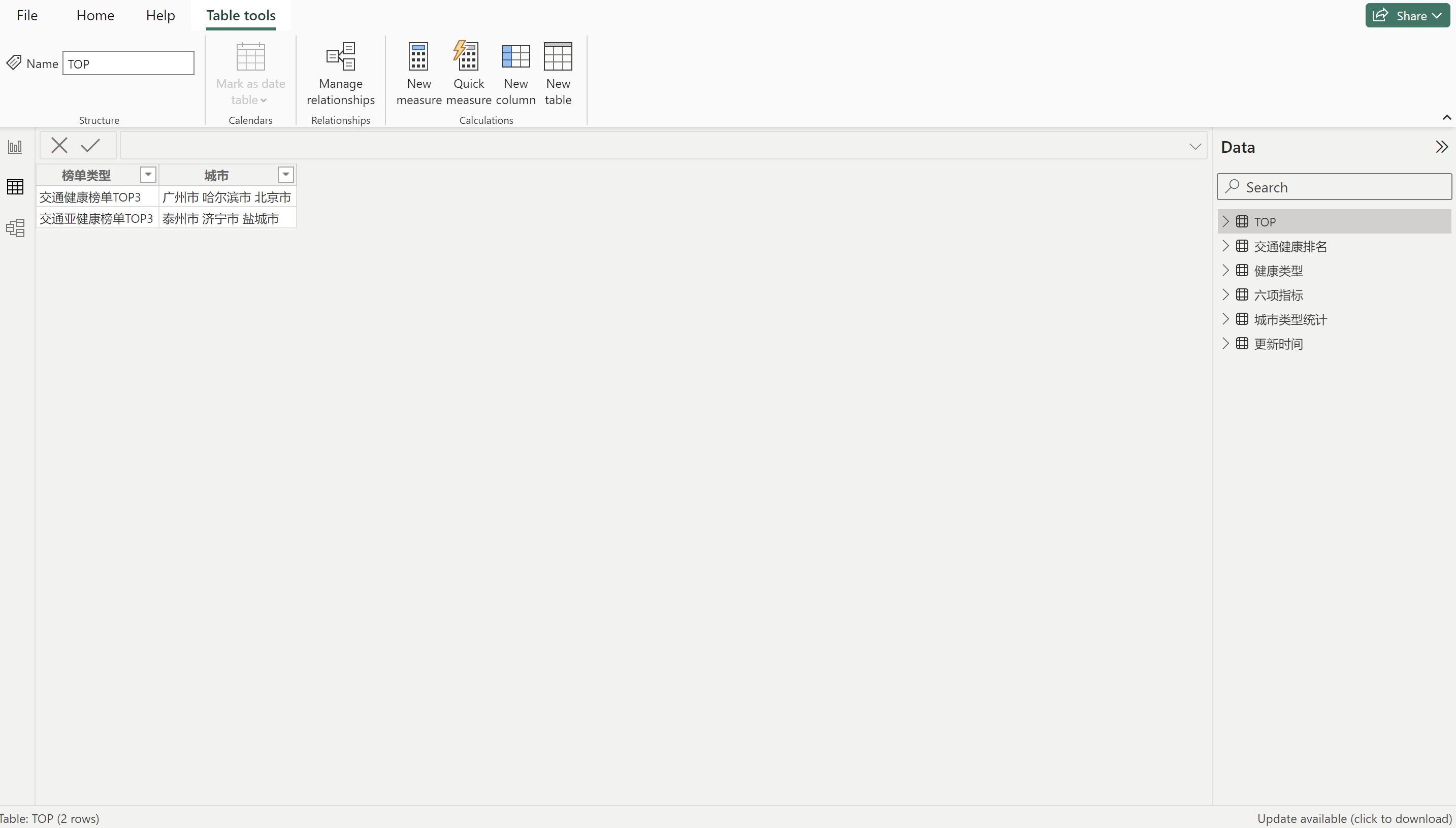This screenshot has height=828, width=1456.
Task: Expand the formula bar chevron
Action: click(1195, 147)
